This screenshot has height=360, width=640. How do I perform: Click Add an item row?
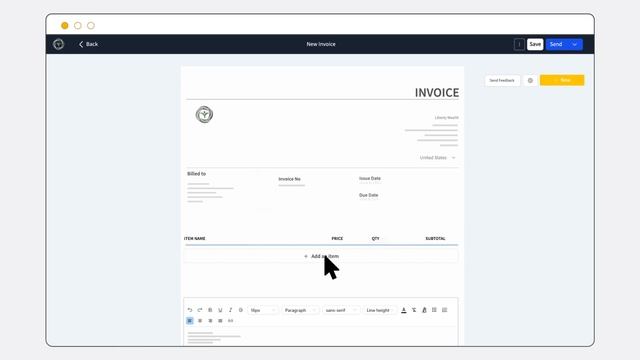pos(321,256)
